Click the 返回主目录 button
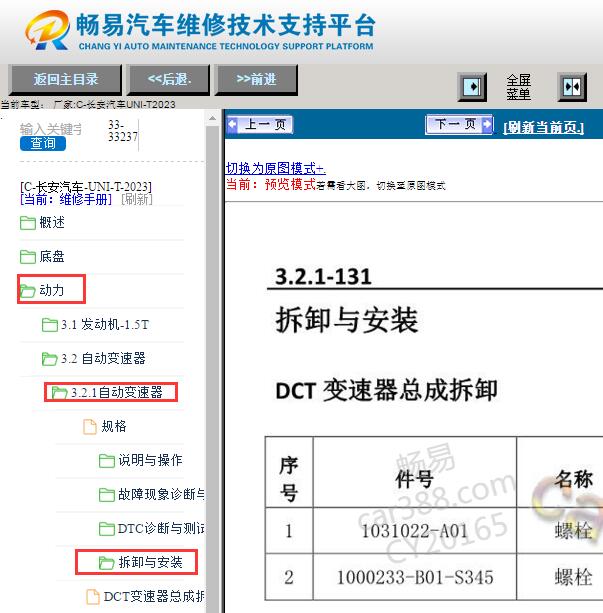This screenshot has height=613, width=603. pyautogui.click(x=65, y=79)
